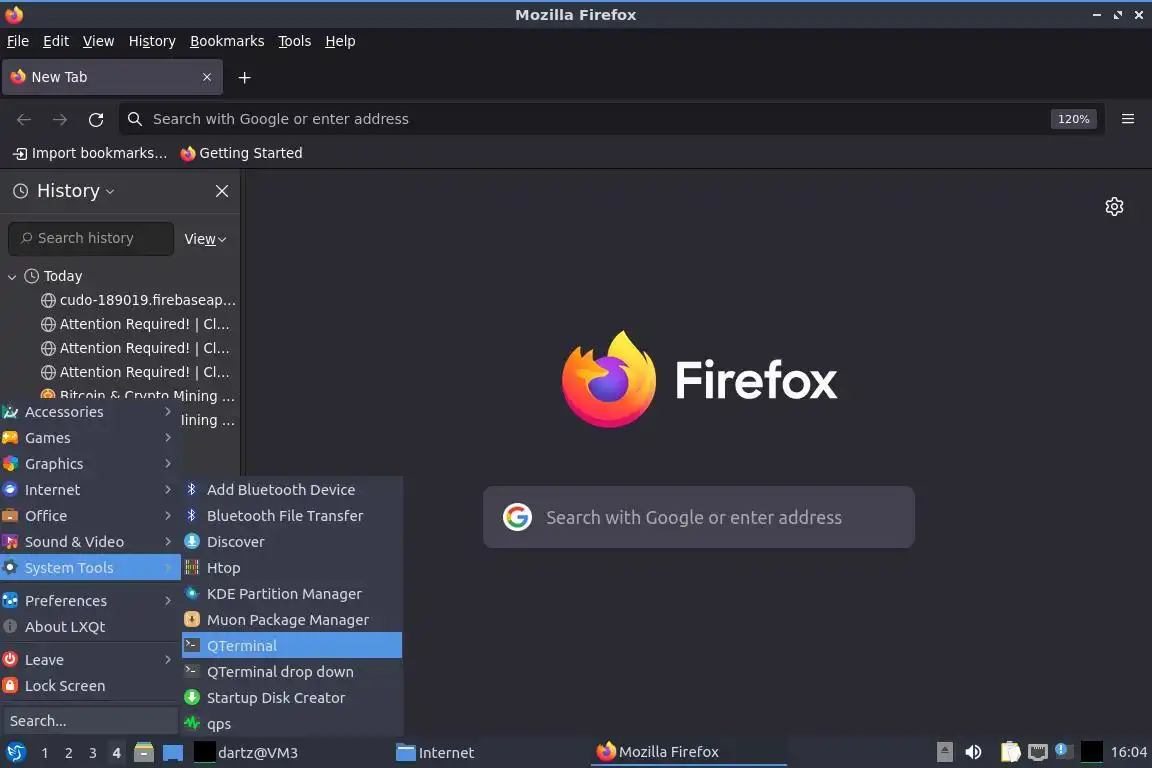This screenshot has width=1152, height=768.
Task: Open new tab with the plus icon
Action: pos(245,77)
